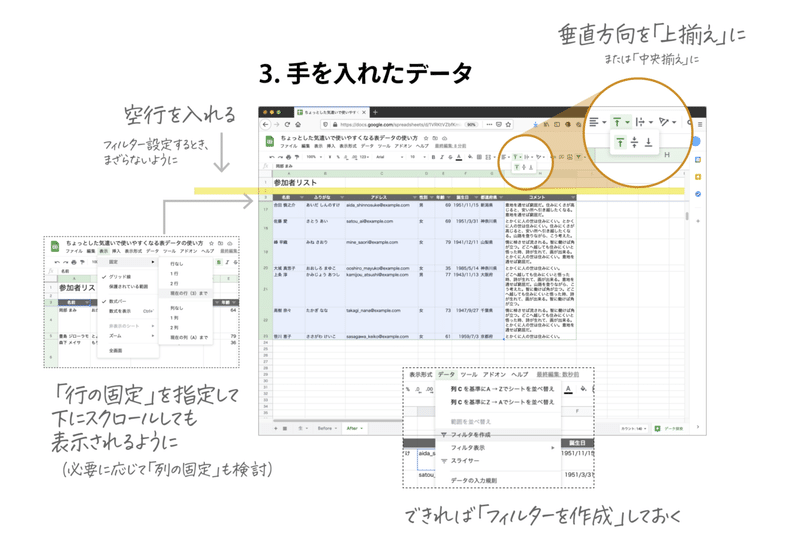Switch to Before sheet tab
Image resolution: width=800 pixels, height=558 pixels.
(327, 428)
